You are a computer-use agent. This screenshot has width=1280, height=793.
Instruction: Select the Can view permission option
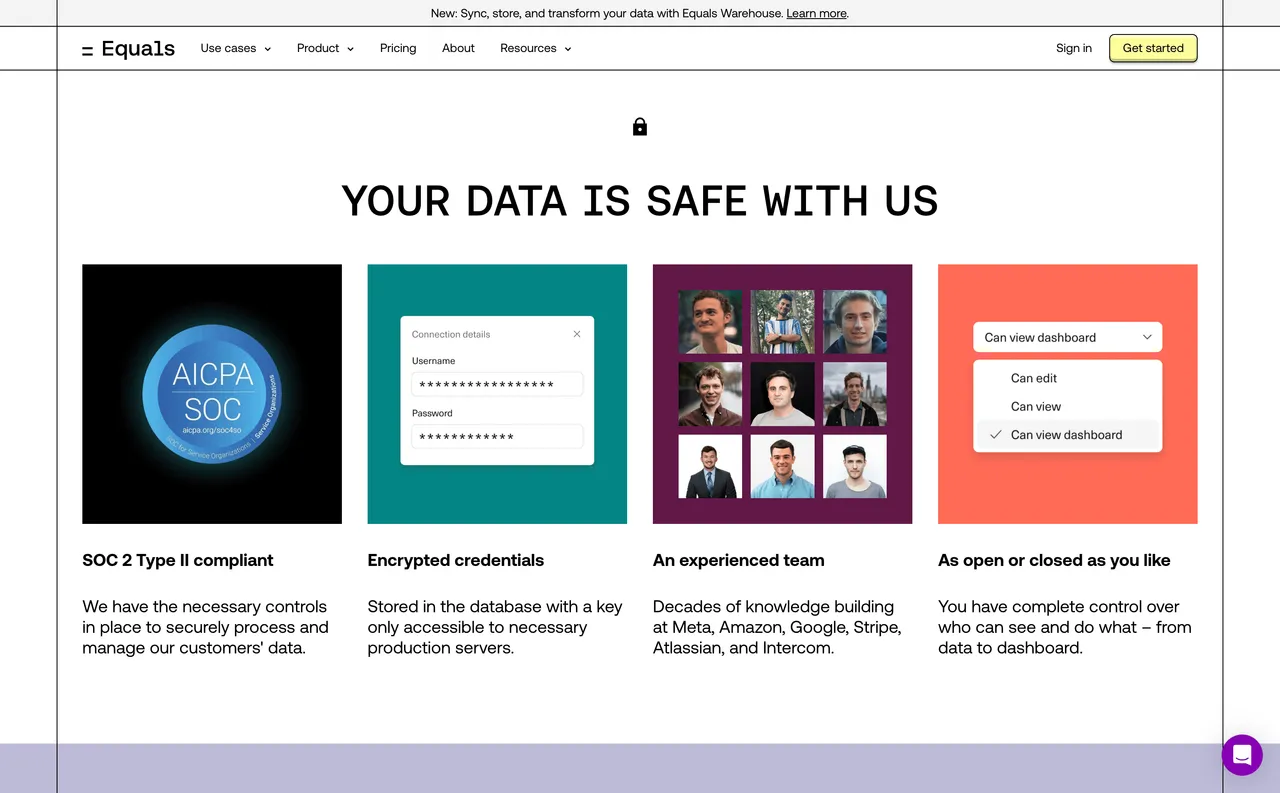pyautogui.click(x=1036, y=406)
